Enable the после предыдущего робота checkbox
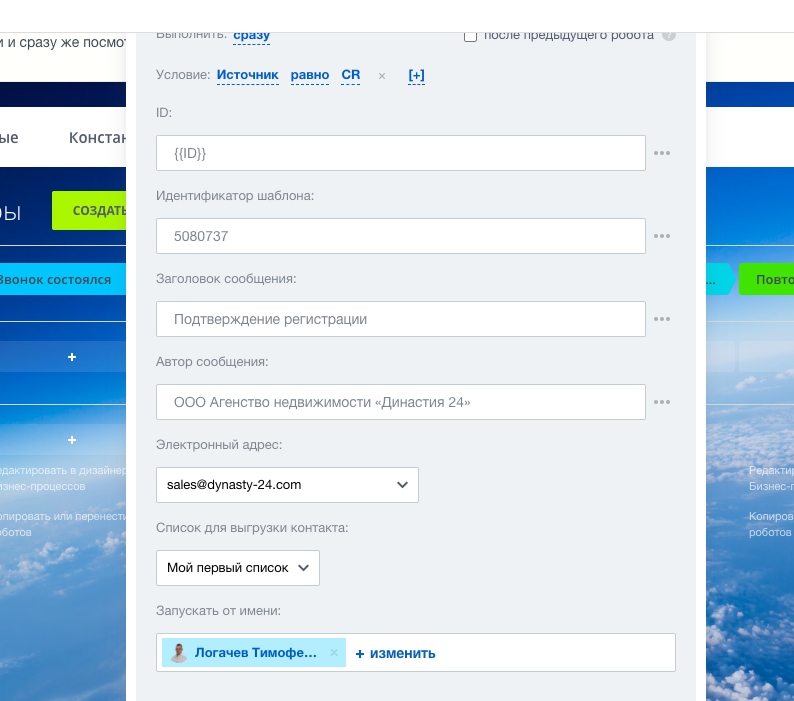This screenshot has width=794, height=701. tap(470, 36)
